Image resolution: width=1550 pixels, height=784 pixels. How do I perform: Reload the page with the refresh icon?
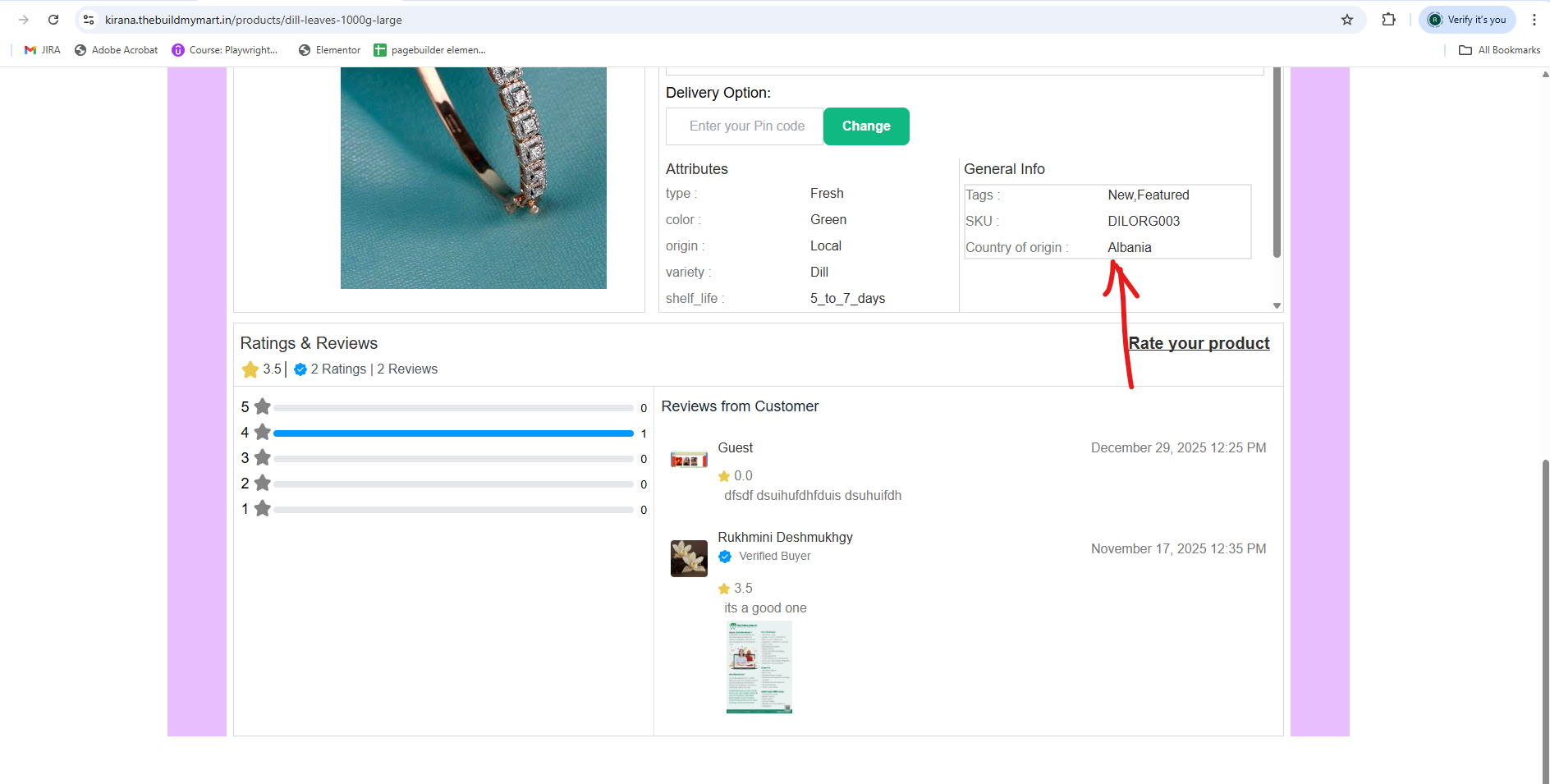[53, 20]
